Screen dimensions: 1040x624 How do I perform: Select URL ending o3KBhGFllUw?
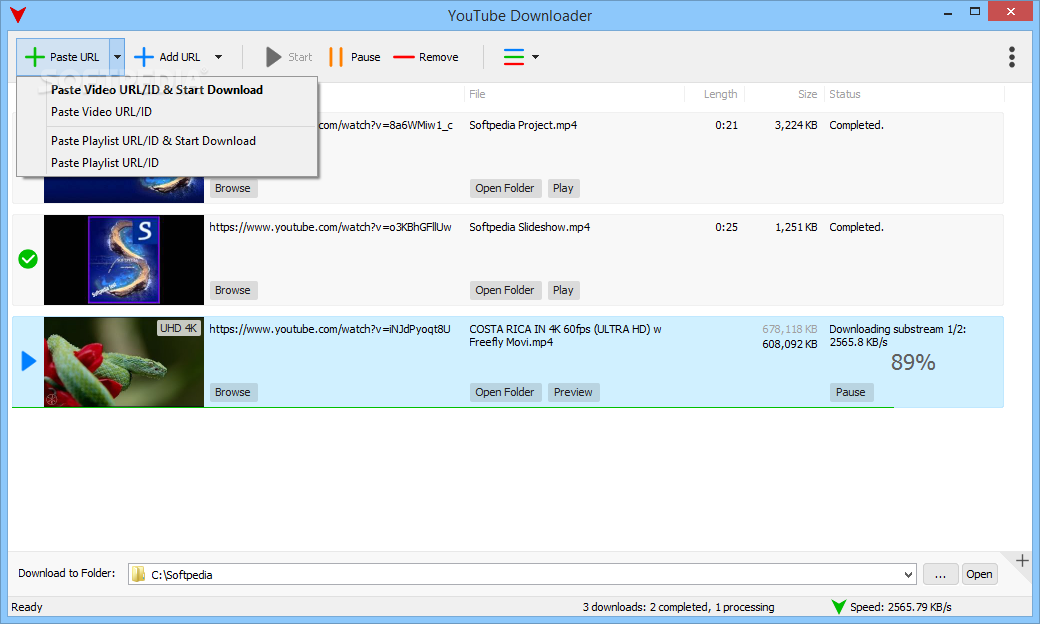(330, 227)
